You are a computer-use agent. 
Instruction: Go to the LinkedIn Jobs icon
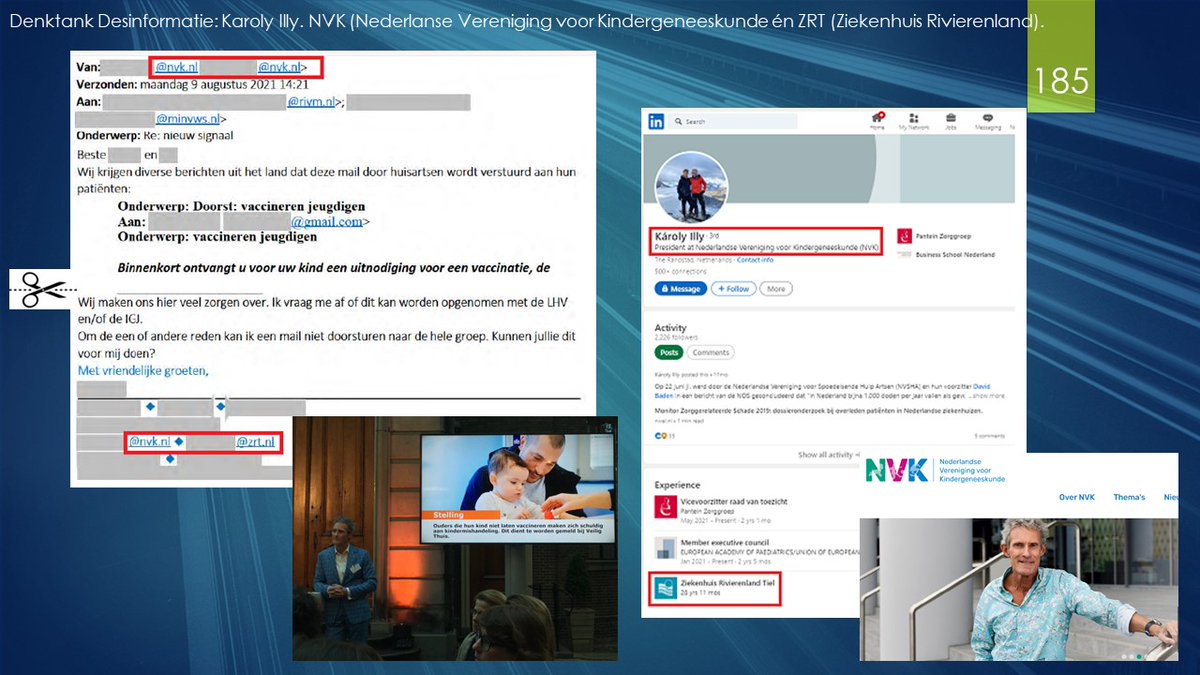[950, 119]
